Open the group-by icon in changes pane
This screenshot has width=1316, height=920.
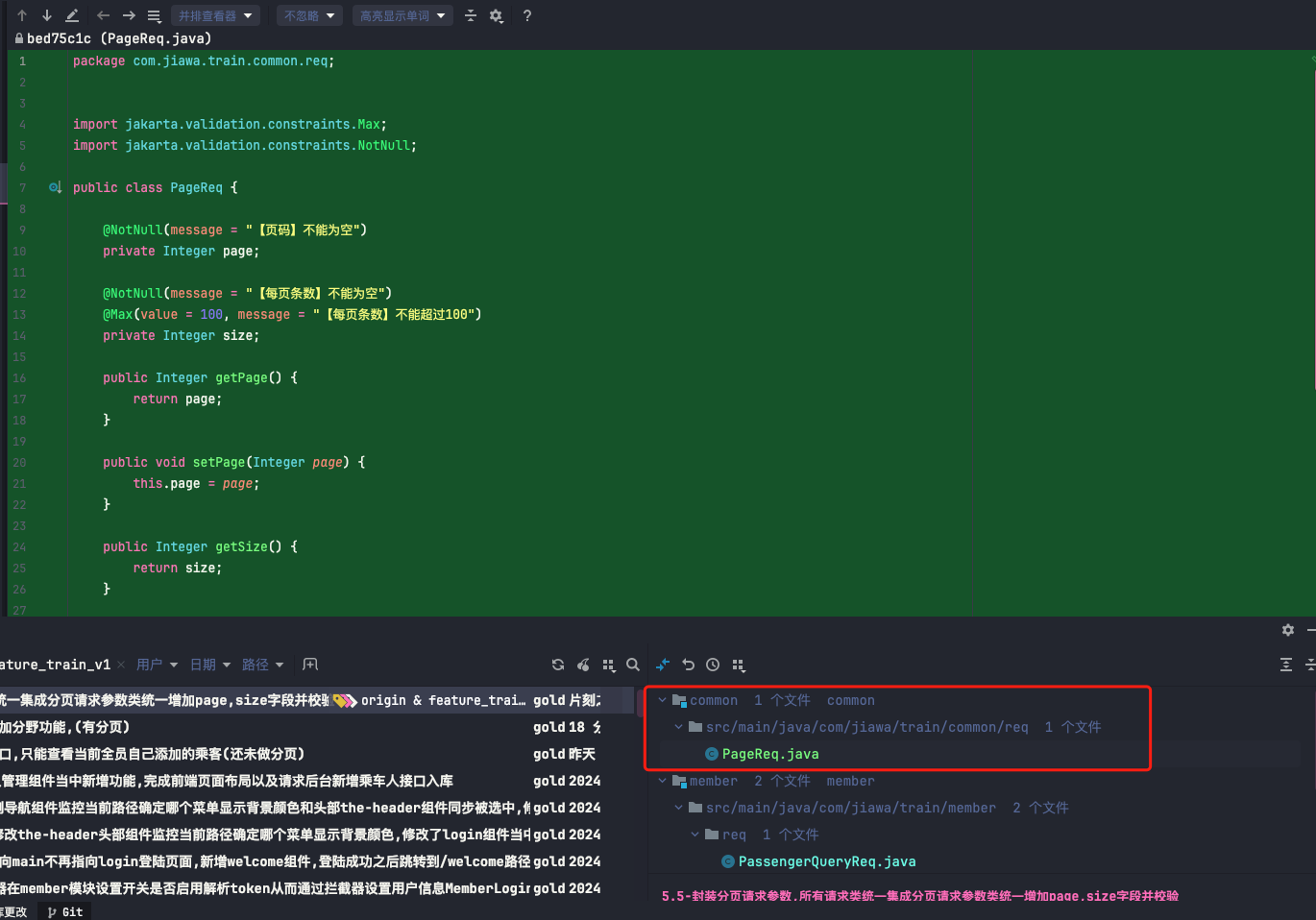[x=738, y=665]
